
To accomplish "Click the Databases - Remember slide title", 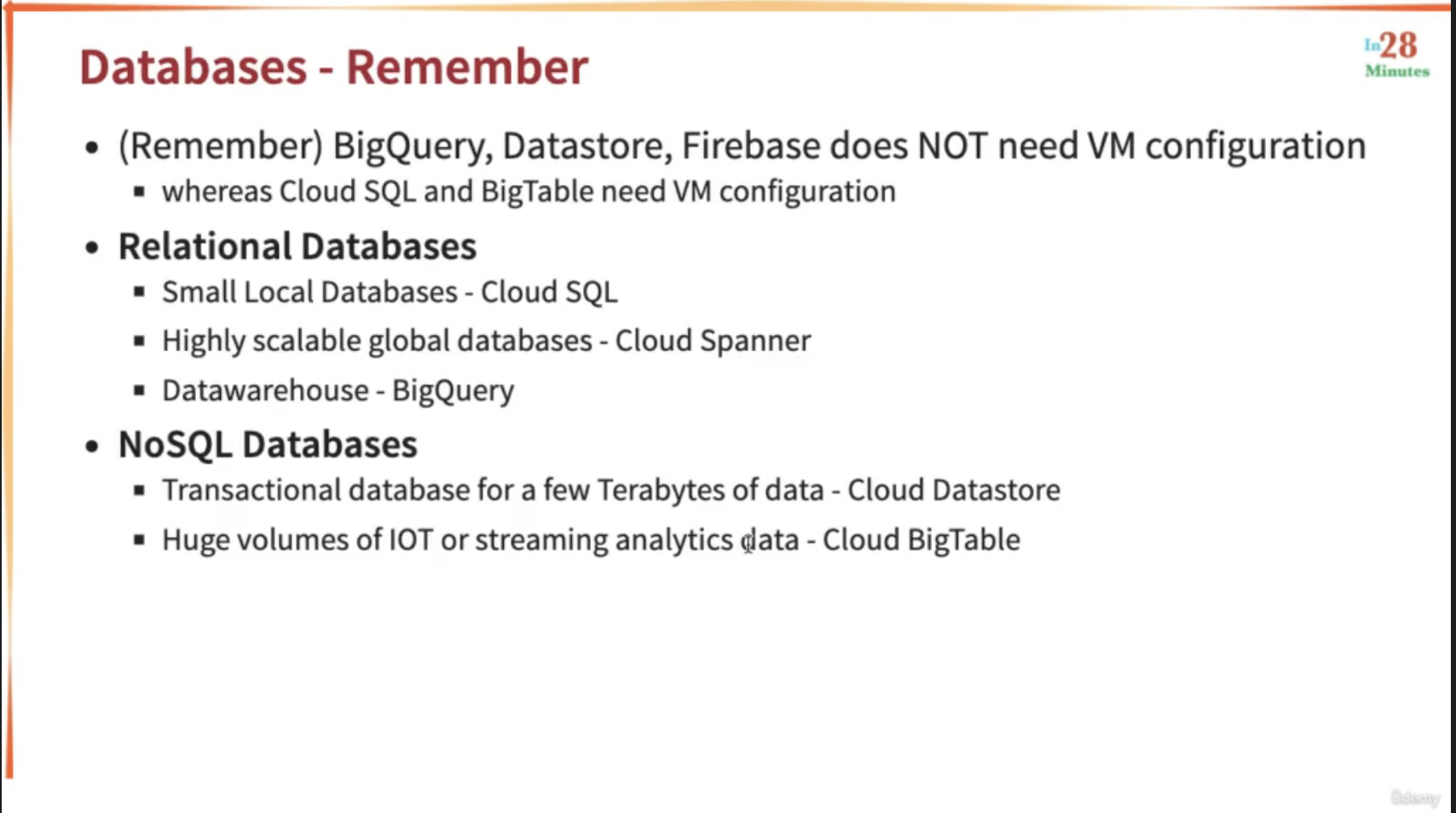I will [x=333, y=67].
